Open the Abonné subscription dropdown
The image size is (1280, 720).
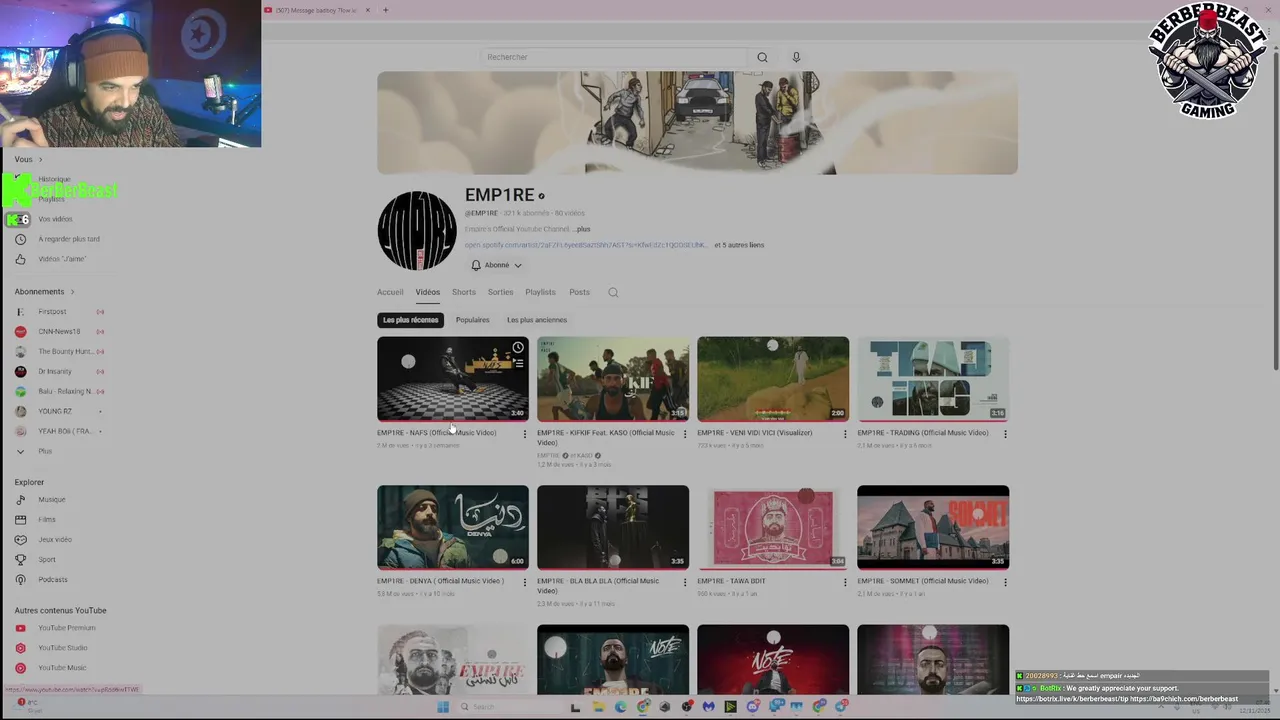point(496,265)
